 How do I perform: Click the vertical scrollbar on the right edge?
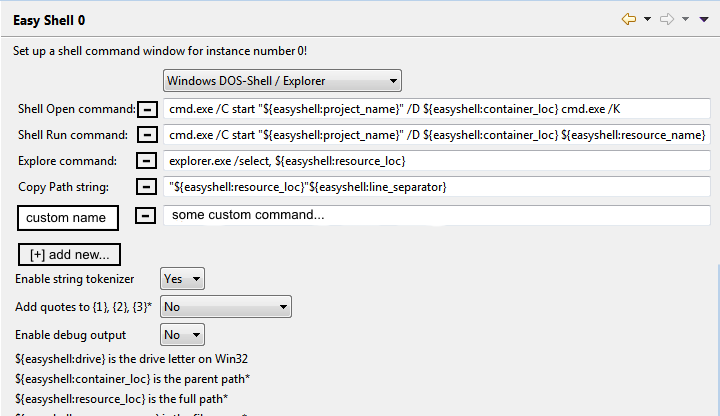(718, 340)
